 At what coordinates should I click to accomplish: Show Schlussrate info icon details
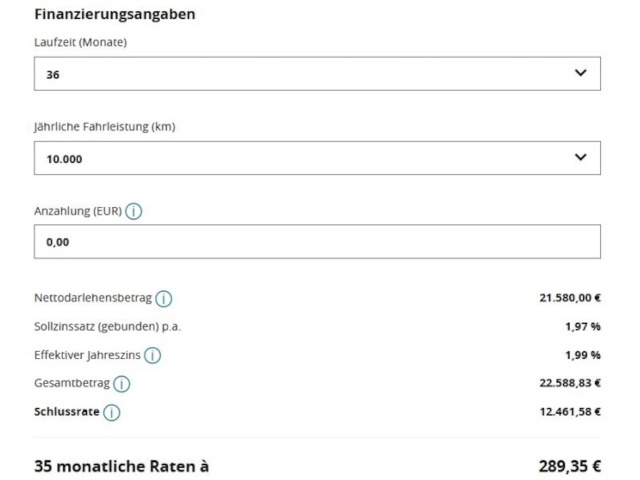111,412
